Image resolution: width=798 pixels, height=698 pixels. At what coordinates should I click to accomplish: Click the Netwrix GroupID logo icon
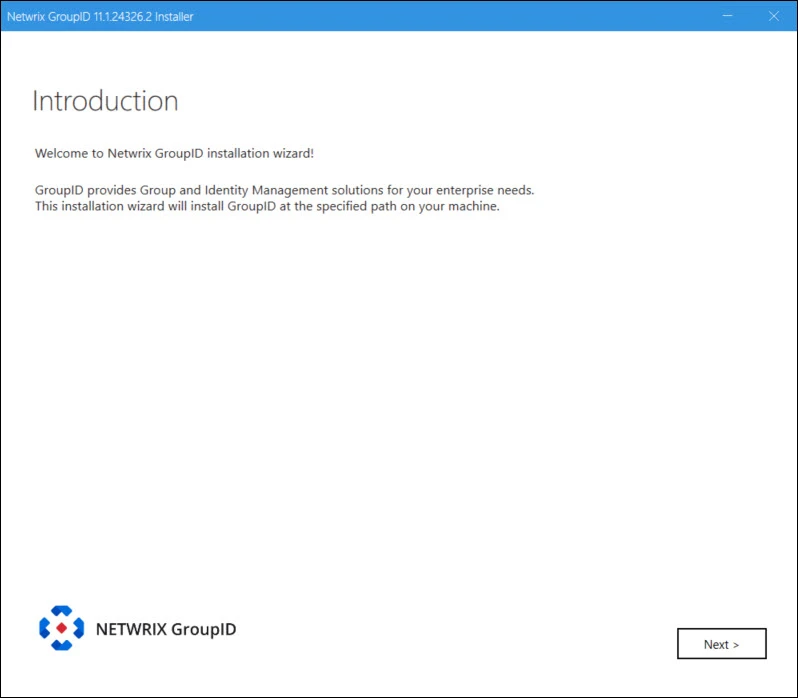click(62, 628)
